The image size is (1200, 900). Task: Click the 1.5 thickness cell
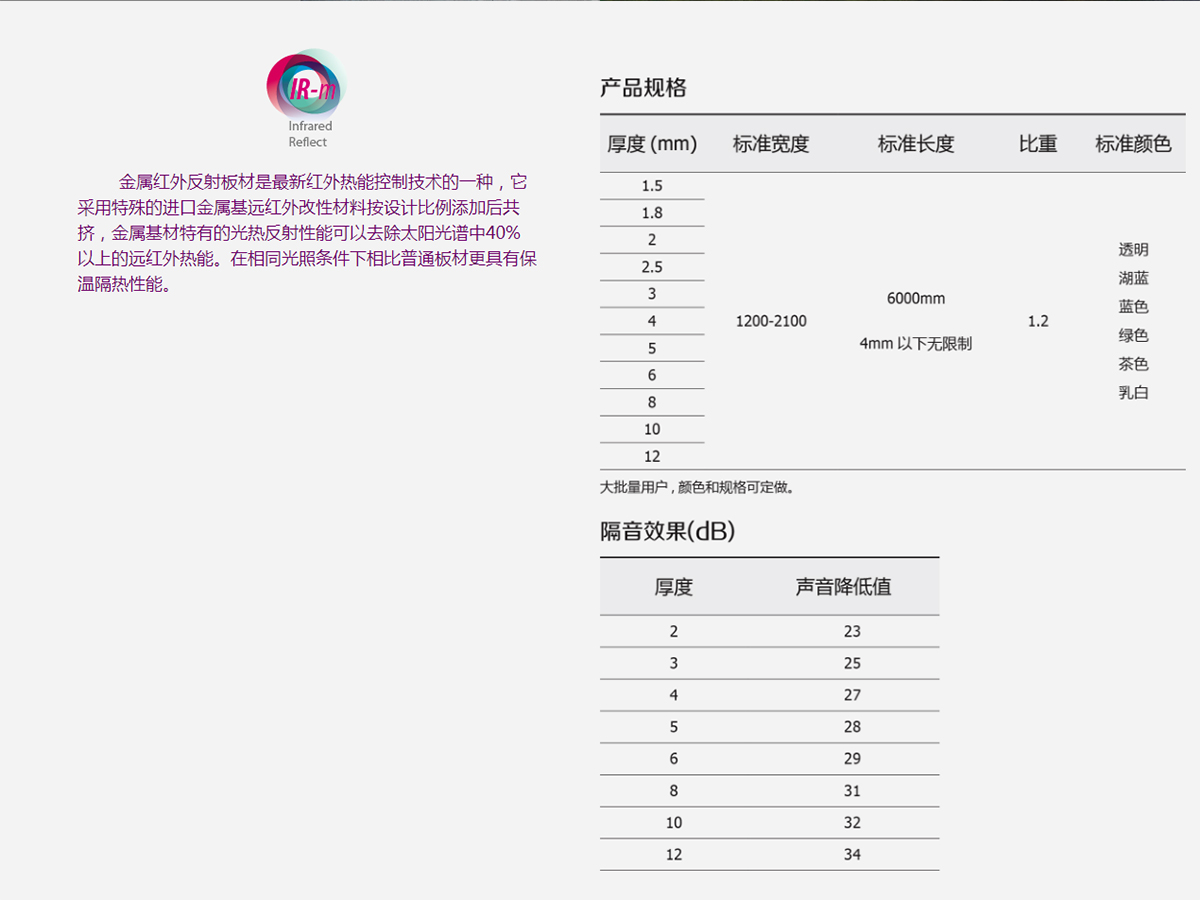point(652,186)
